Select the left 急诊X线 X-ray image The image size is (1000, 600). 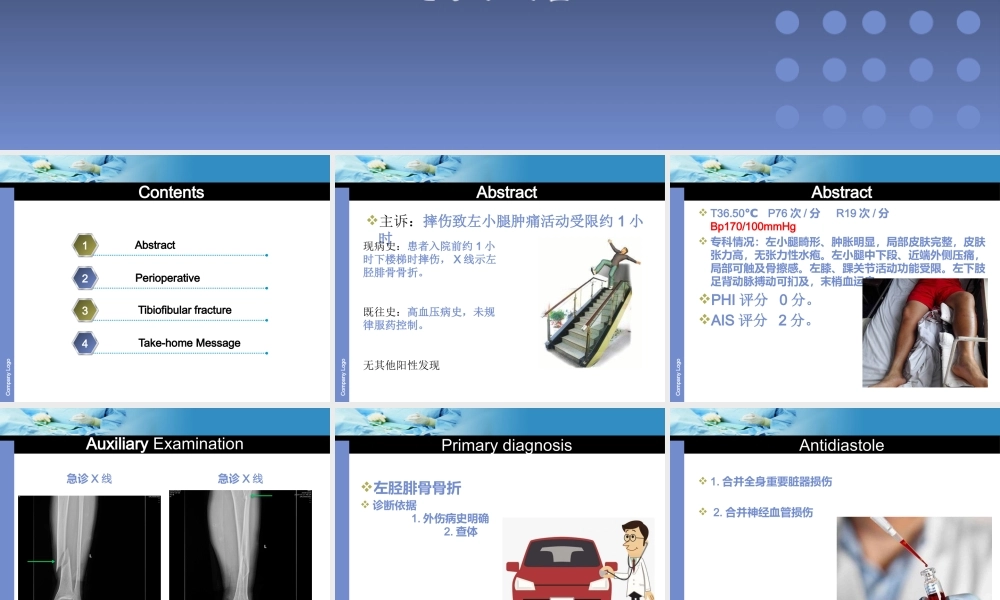click(x=89, y=545)
